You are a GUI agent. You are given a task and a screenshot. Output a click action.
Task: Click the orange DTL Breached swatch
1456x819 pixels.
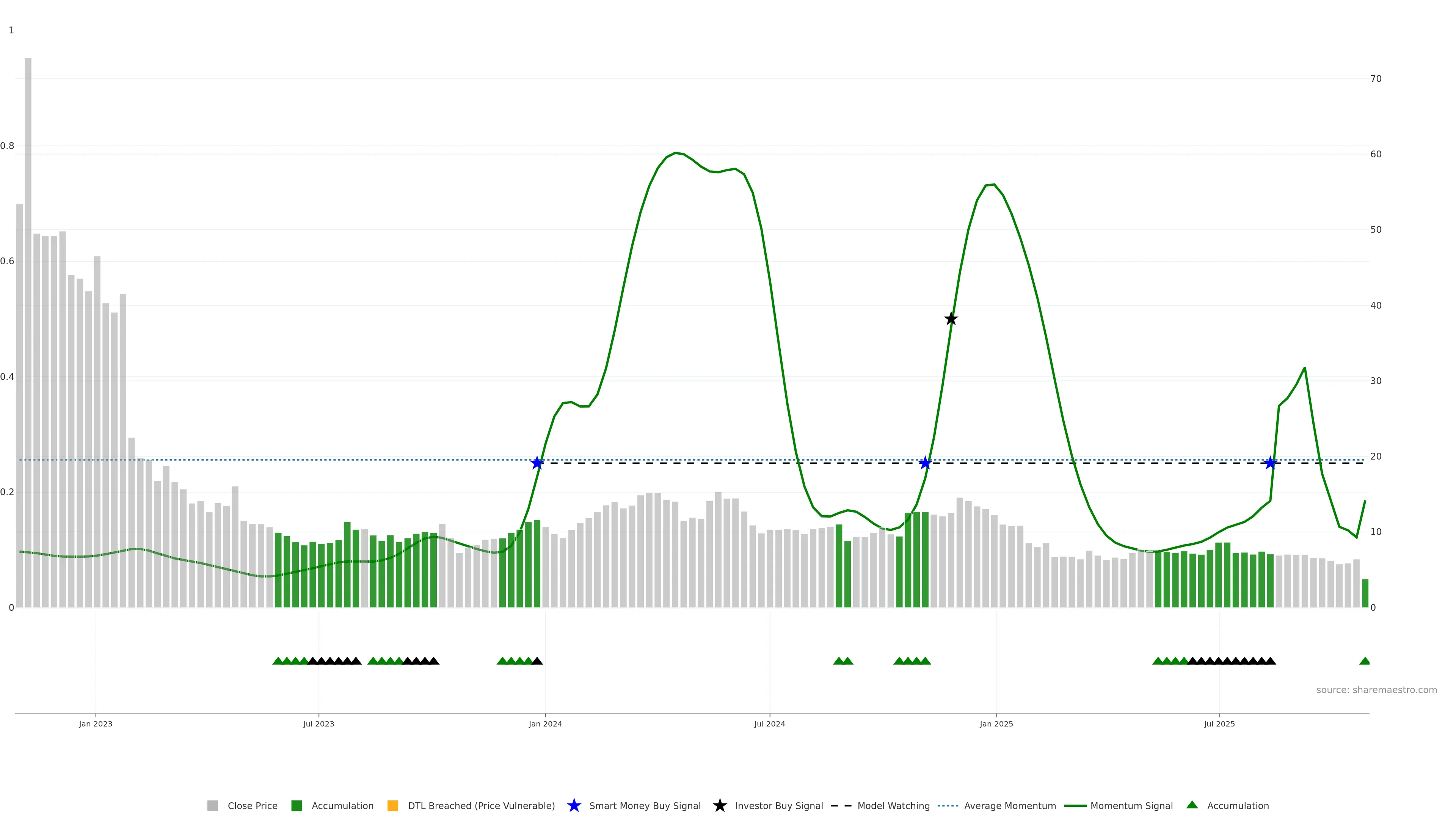393,805
